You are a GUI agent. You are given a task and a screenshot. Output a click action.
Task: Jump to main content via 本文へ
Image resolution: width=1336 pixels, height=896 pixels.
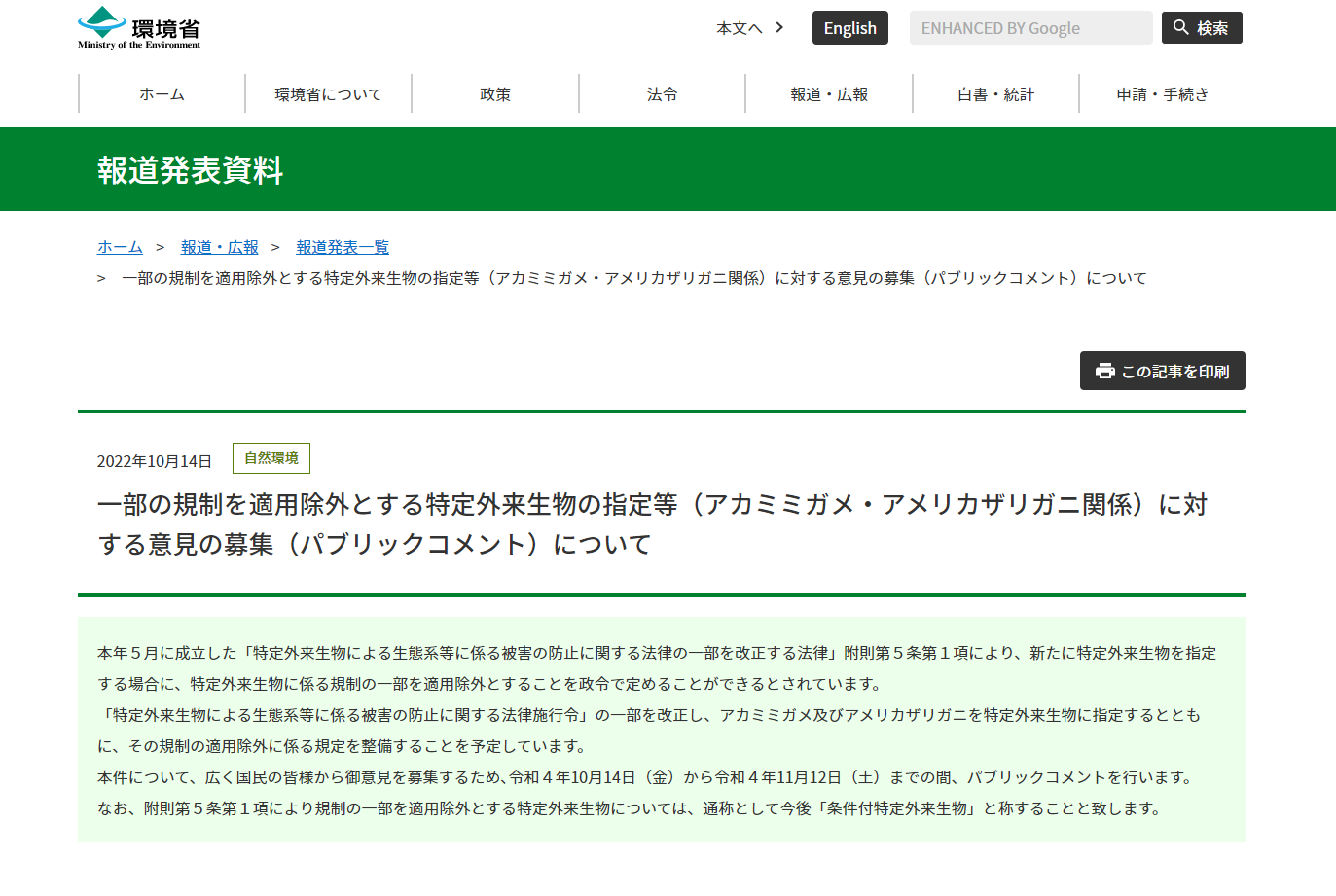click(739, 28)
